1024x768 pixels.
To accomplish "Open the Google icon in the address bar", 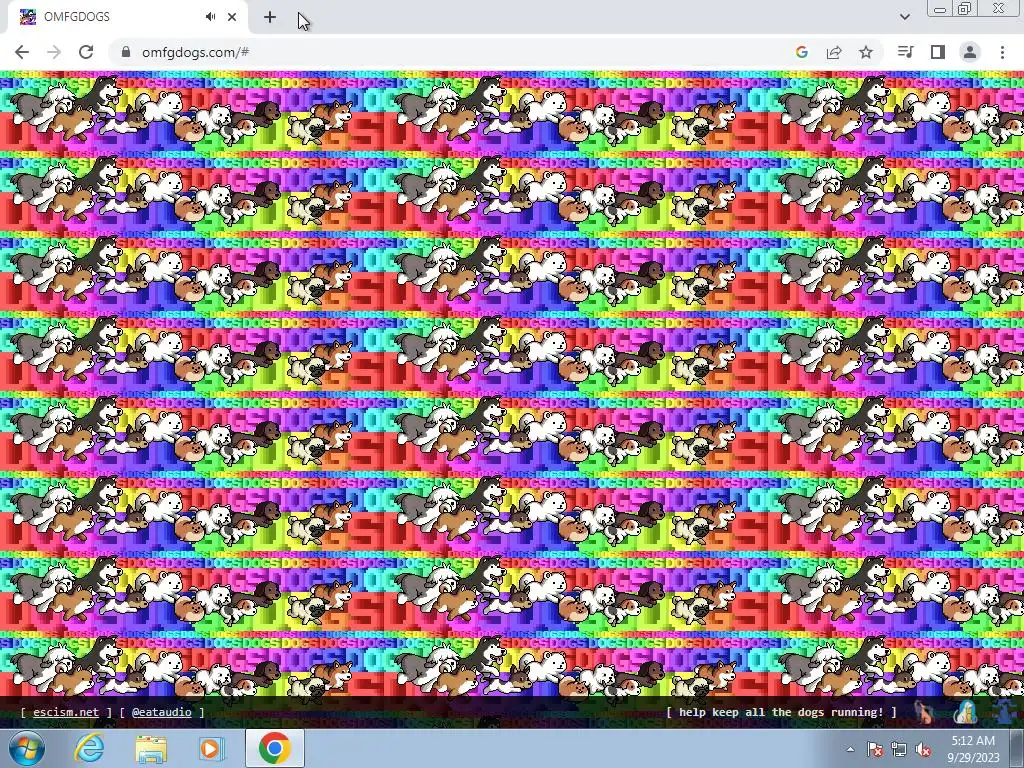I will (x=802, y=52).
